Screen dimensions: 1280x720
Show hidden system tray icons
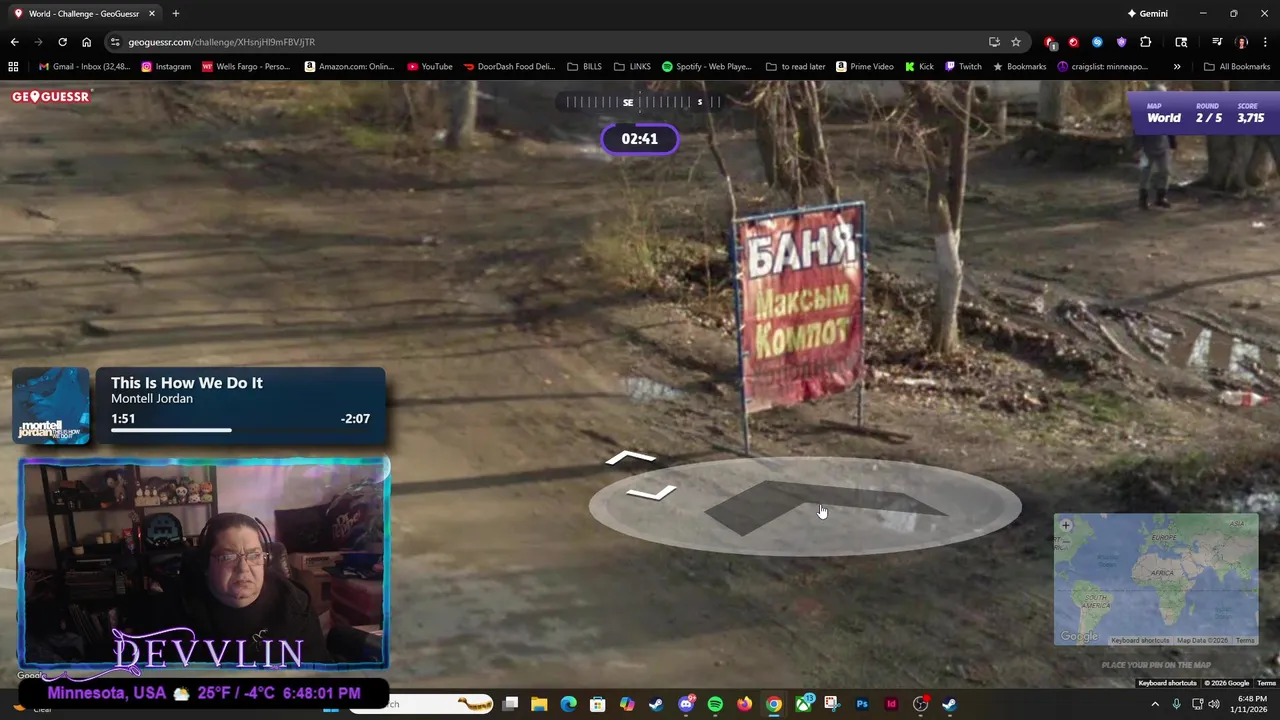click(x=1155, y=704)
